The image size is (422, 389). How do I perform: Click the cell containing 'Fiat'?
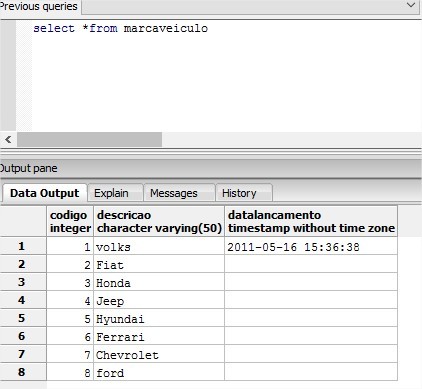159,265
